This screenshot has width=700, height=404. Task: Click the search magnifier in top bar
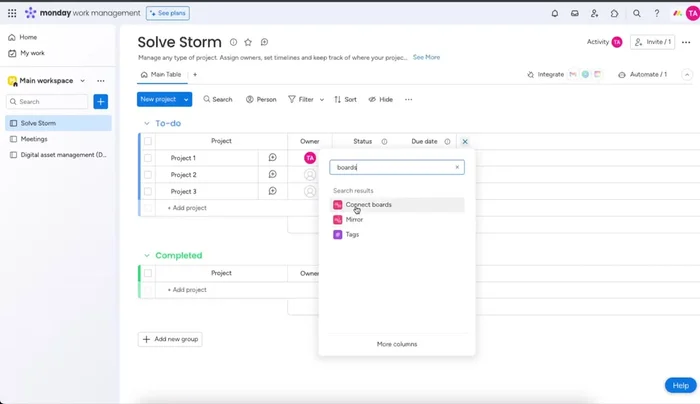pyautogui.click(x=636, y=14)
